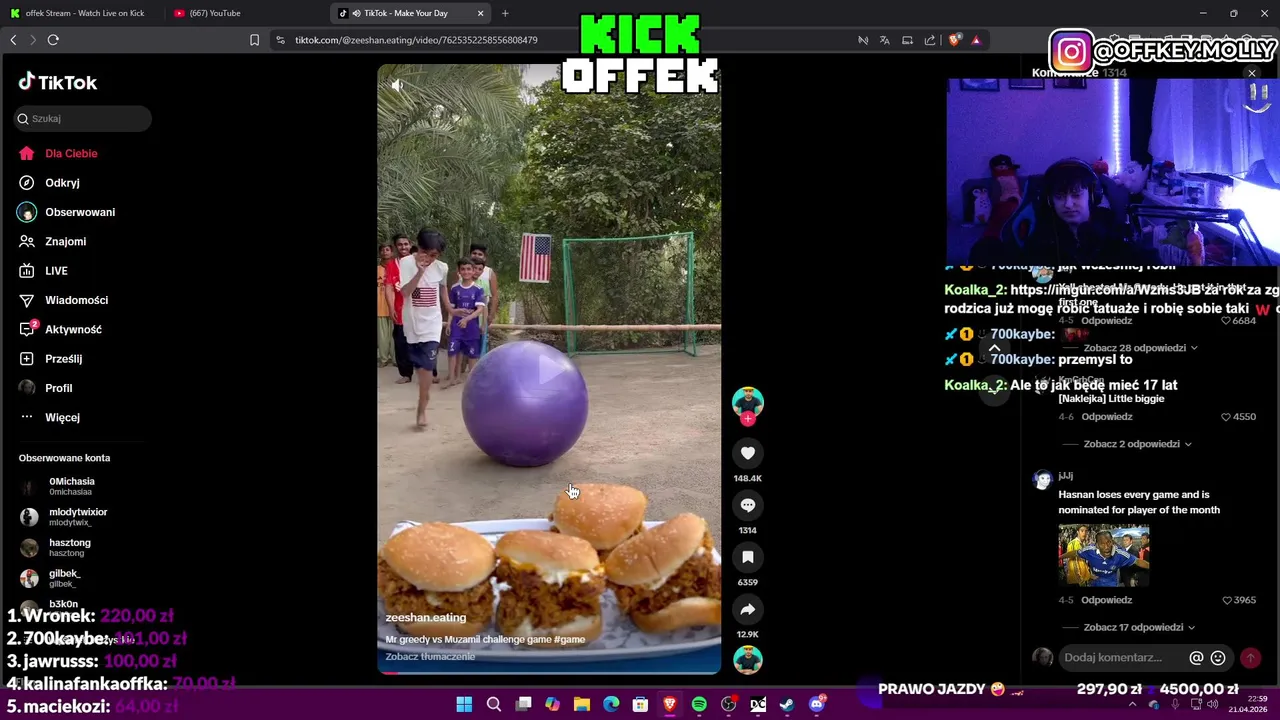Send the comment with the red arrow button
1280x720 pixels.
coord(1250,658)
